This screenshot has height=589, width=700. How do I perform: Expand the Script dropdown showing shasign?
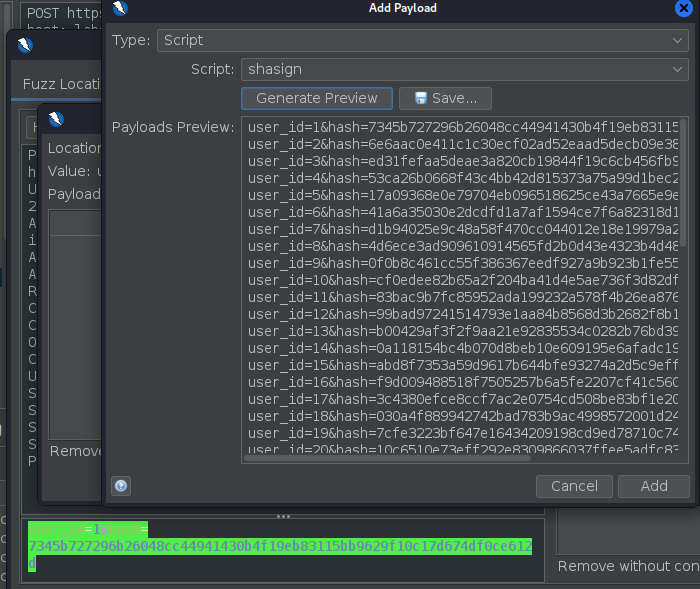[464, 69]
